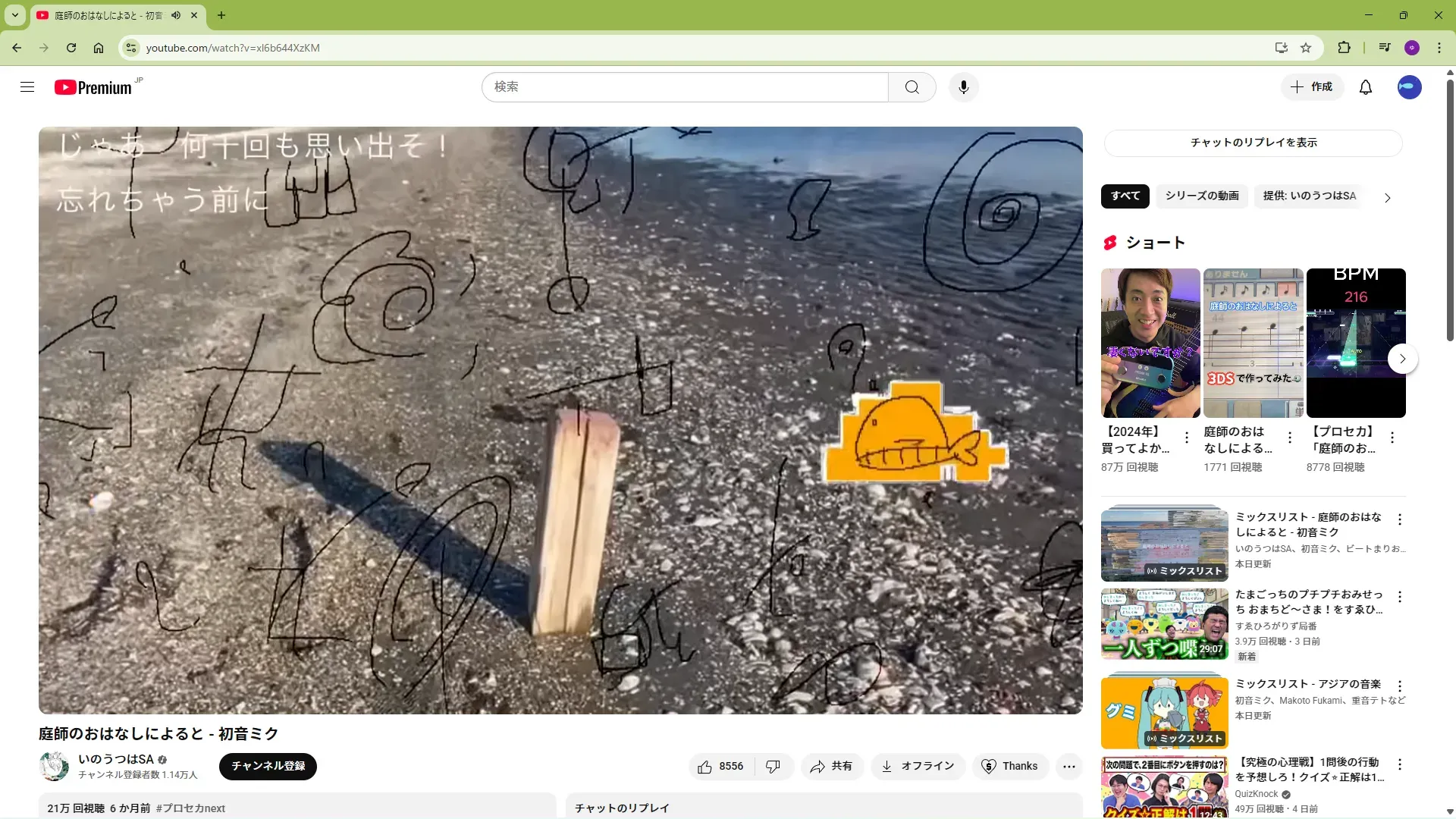
Task: Open the YouTube hamburger guide menu
Action: point(27,87)
